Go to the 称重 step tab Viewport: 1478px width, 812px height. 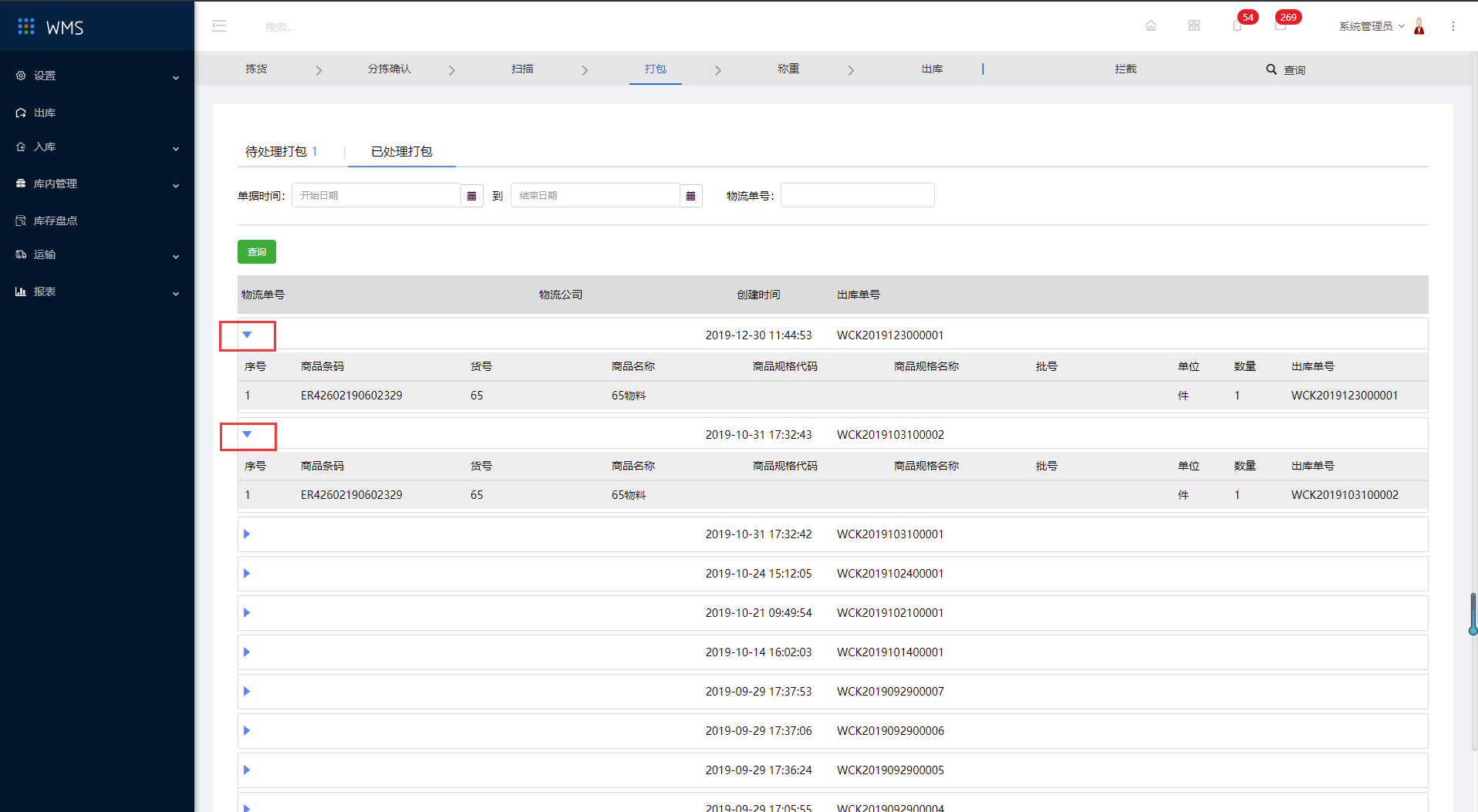click(788, 69)
